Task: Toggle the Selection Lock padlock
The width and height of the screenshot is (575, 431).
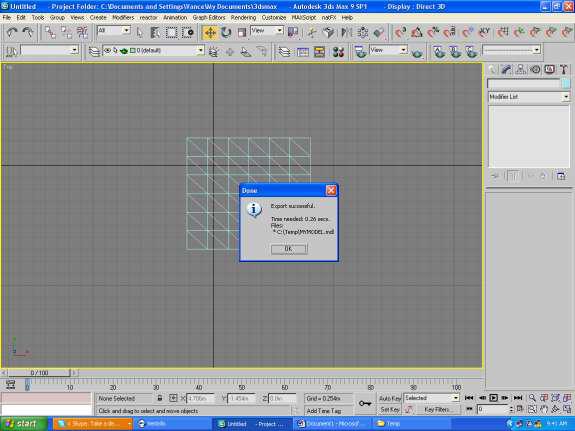Action: [160, 398]
